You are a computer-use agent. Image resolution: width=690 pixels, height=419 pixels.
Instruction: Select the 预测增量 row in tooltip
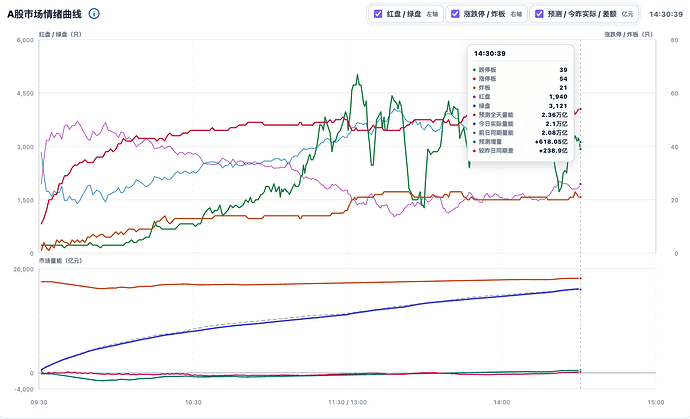[x=520, y=142]
